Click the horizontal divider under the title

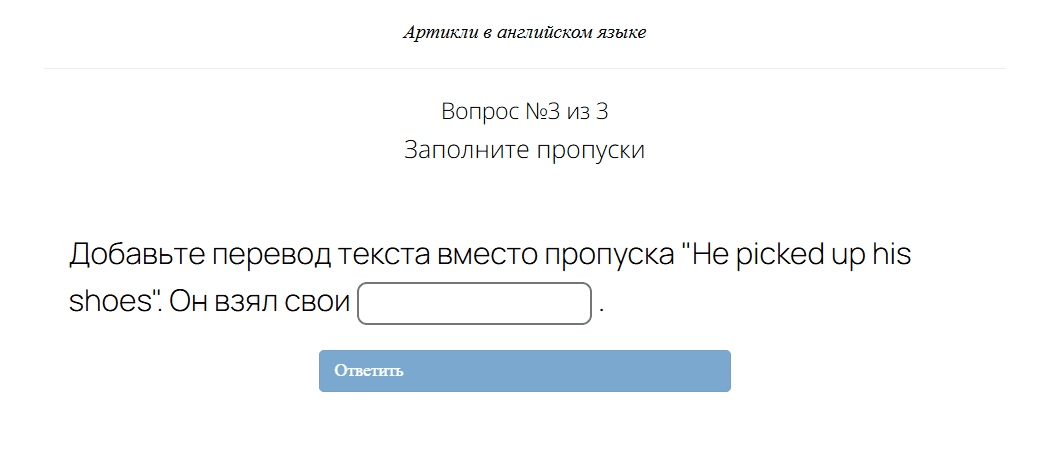pos(525,68)
